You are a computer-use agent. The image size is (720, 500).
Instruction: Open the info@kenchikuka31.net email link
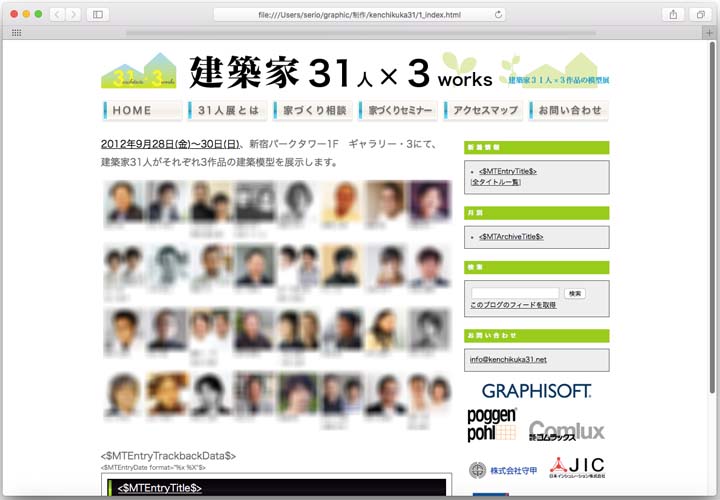tap(508, 360)
